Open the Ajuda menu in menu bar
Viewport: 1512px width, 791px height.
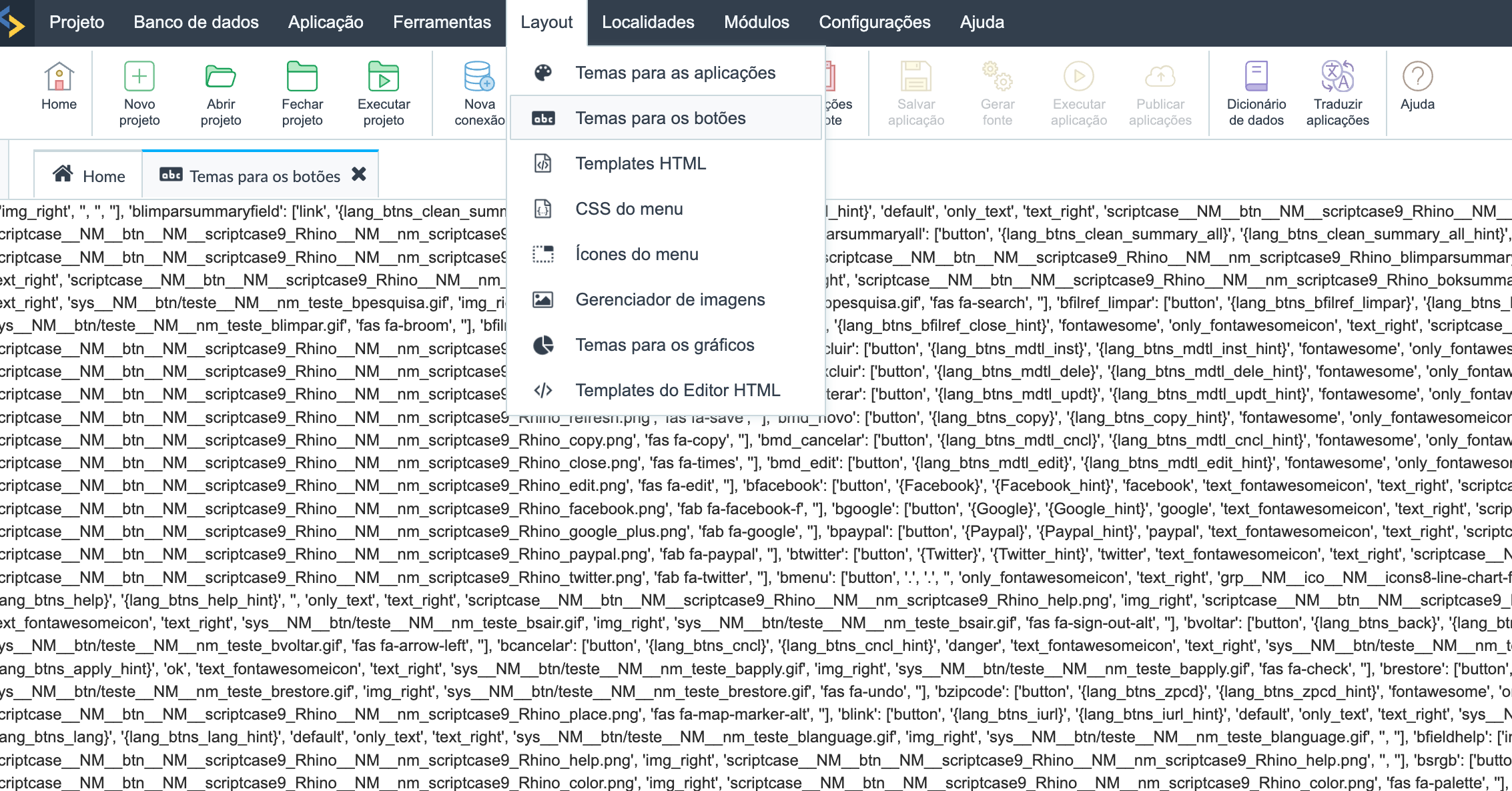point(982,22)
